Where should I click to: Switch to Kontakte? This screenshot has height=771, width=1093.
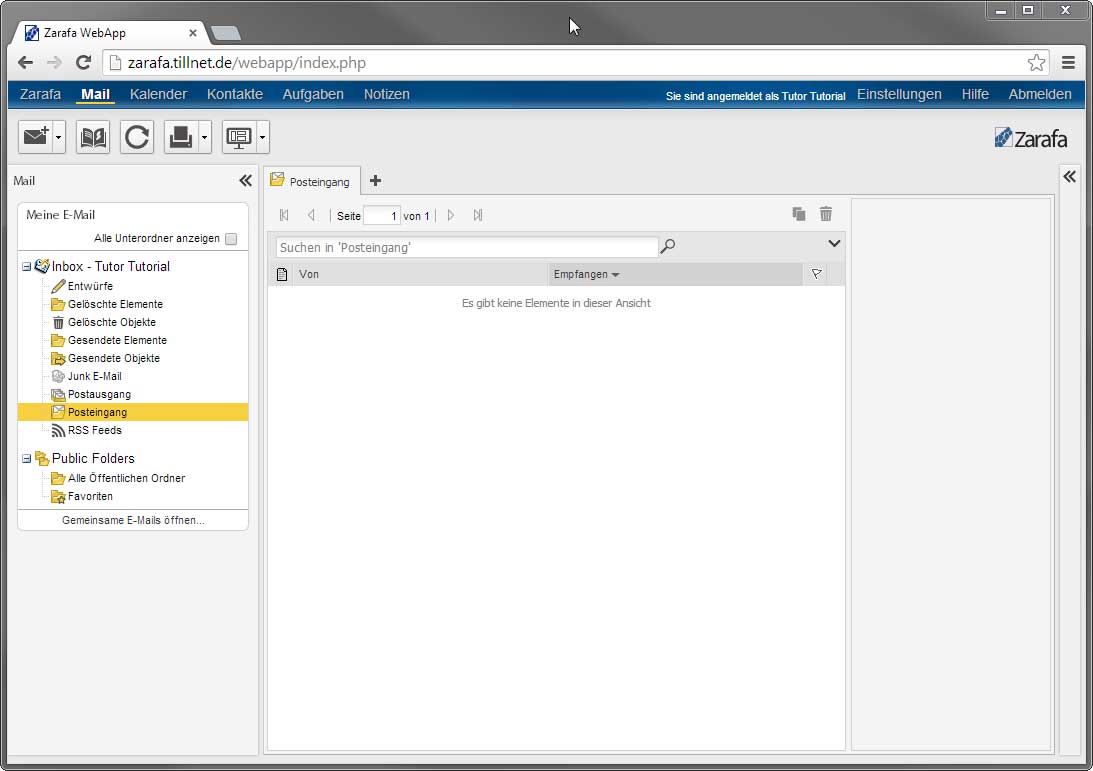click(x=235, y=94)
